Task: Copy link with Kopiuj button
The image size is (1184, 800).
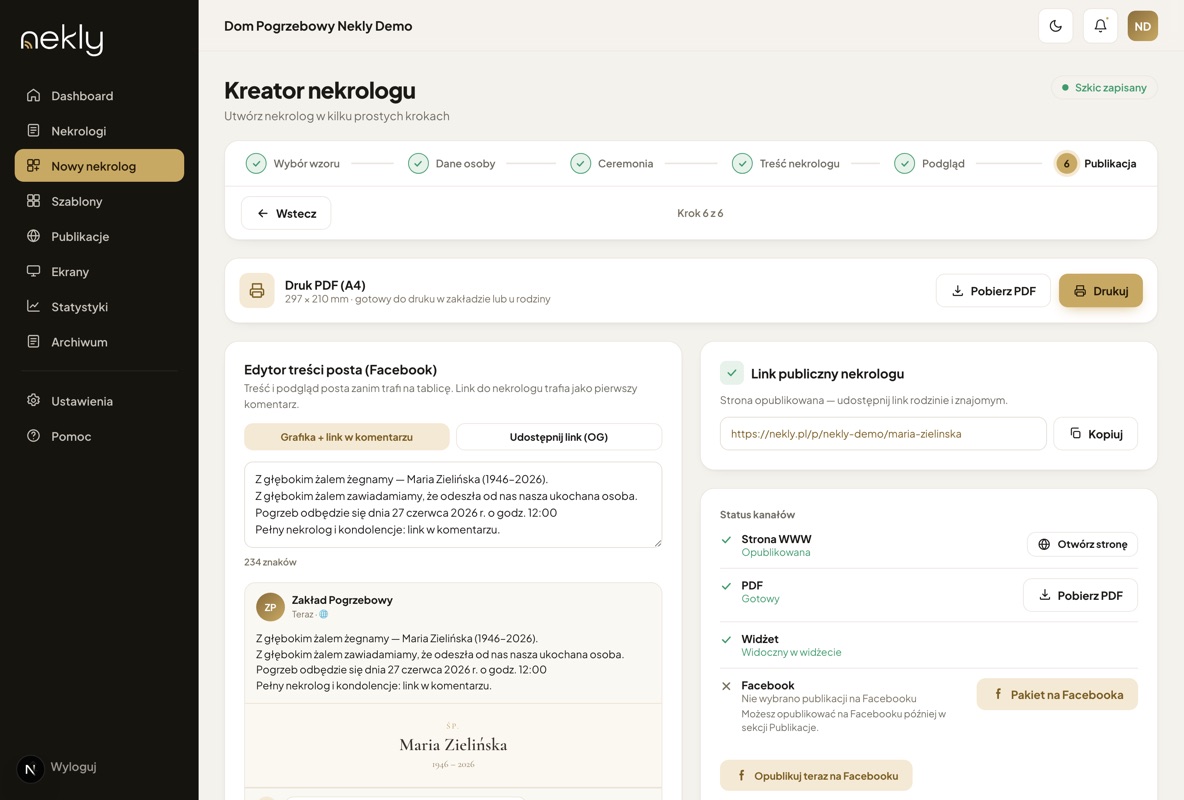Action: (1096, 434)
